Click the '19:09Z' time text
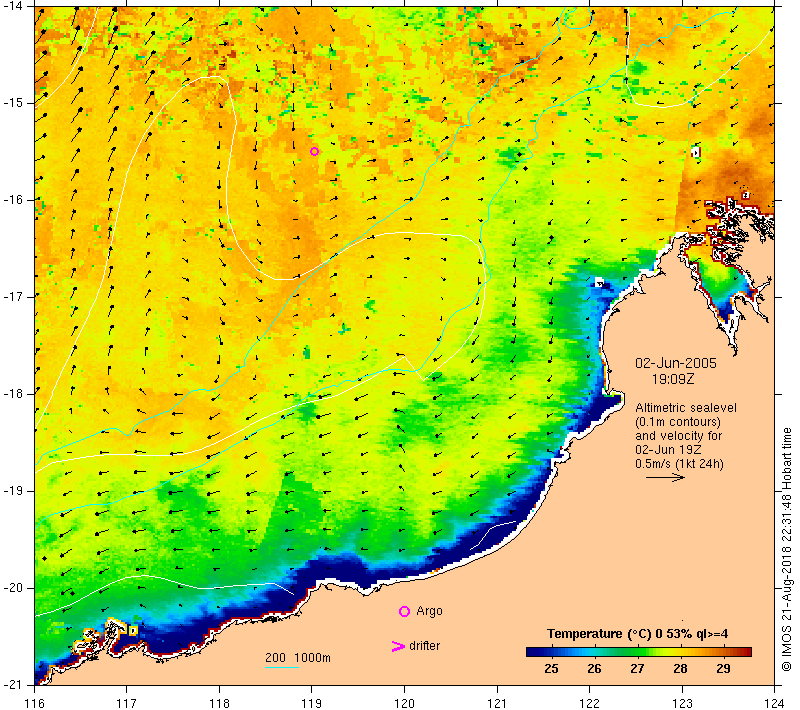 coord(673,379)
